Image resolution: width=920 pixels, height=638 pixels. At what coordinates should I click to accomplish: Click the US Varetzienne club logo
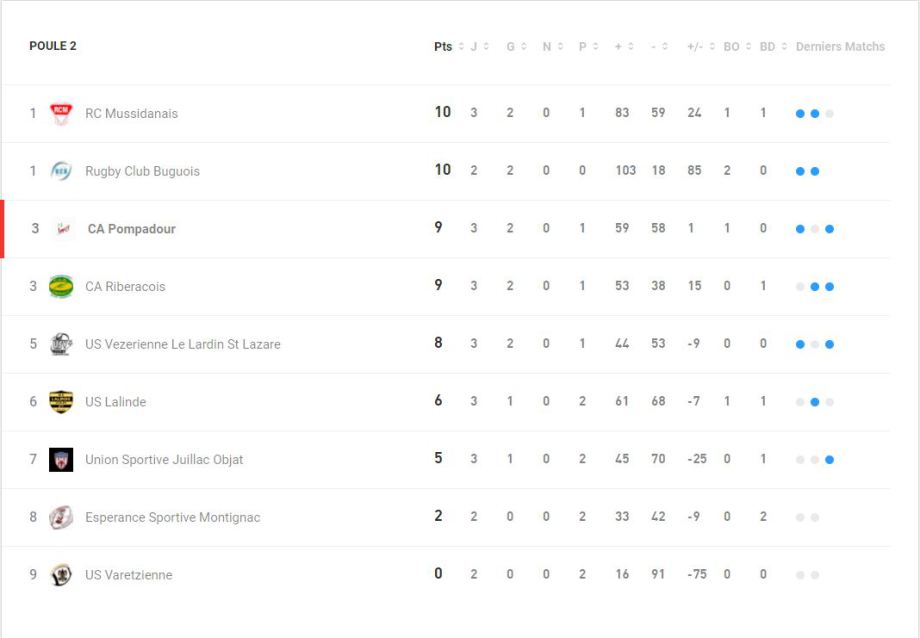(61, 575)
